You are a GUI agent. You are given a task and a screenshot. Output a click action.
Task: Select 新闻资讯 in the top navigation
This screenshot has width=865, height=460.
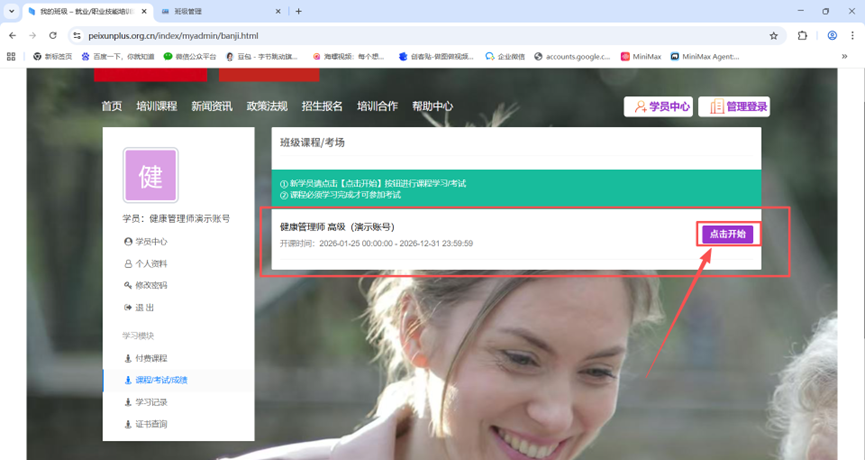coord(211,106)
